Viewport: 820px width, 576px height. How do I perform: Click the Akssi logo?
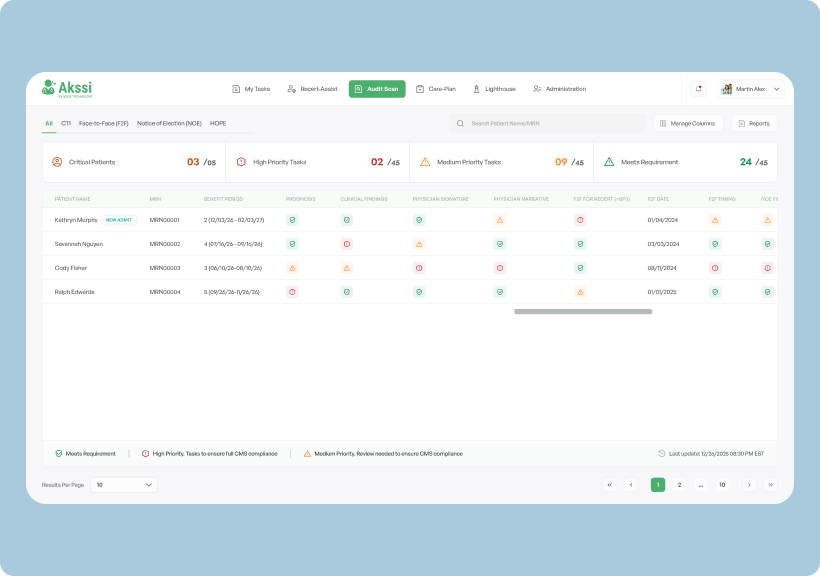[67, 89]
